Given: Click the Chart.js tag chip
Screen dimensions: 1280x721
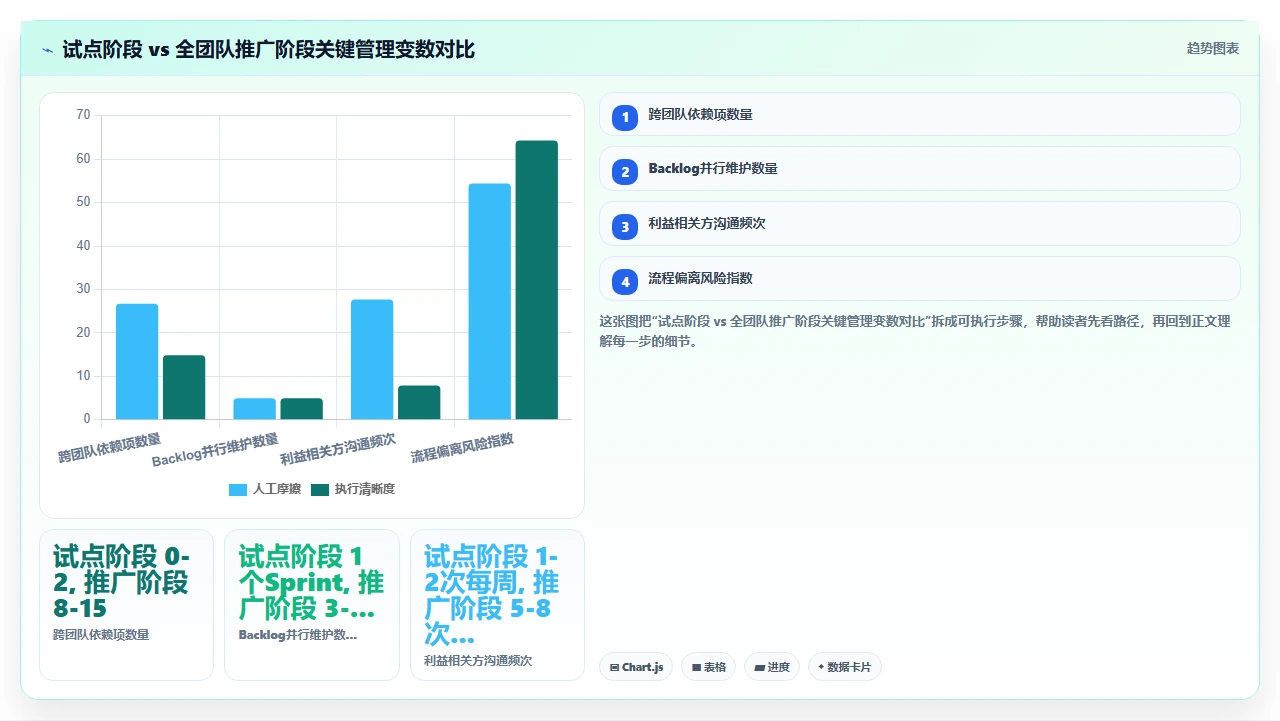Looking at the screenshot, I should click(x=636, y=667).
